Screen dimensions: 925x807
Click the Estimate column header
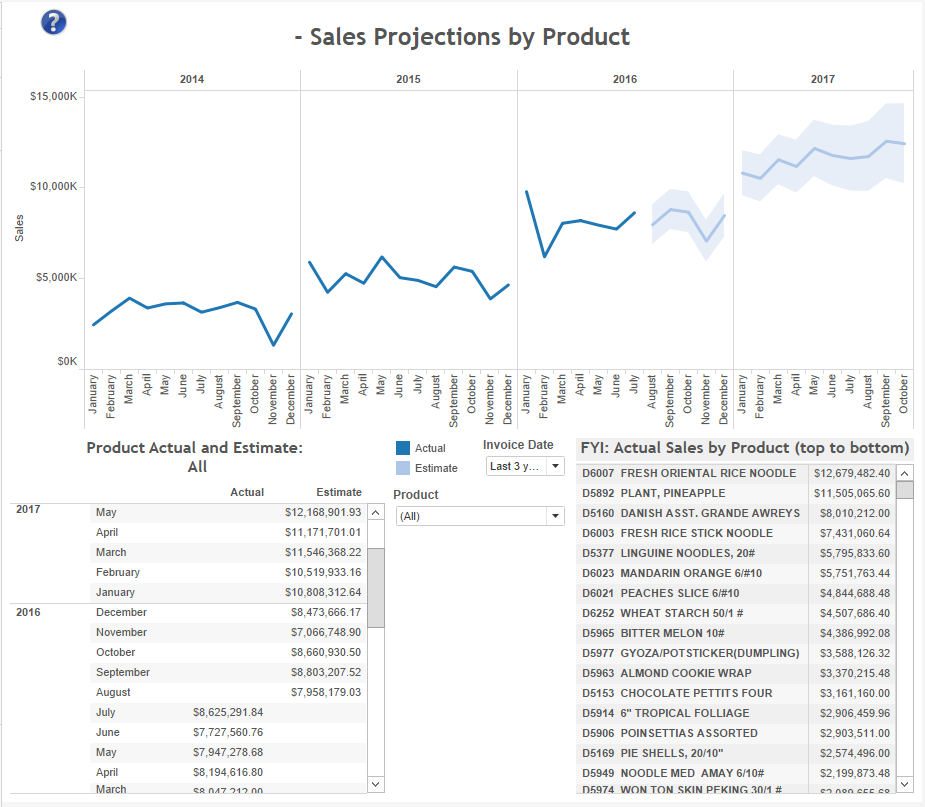click(x=339, y=492)
